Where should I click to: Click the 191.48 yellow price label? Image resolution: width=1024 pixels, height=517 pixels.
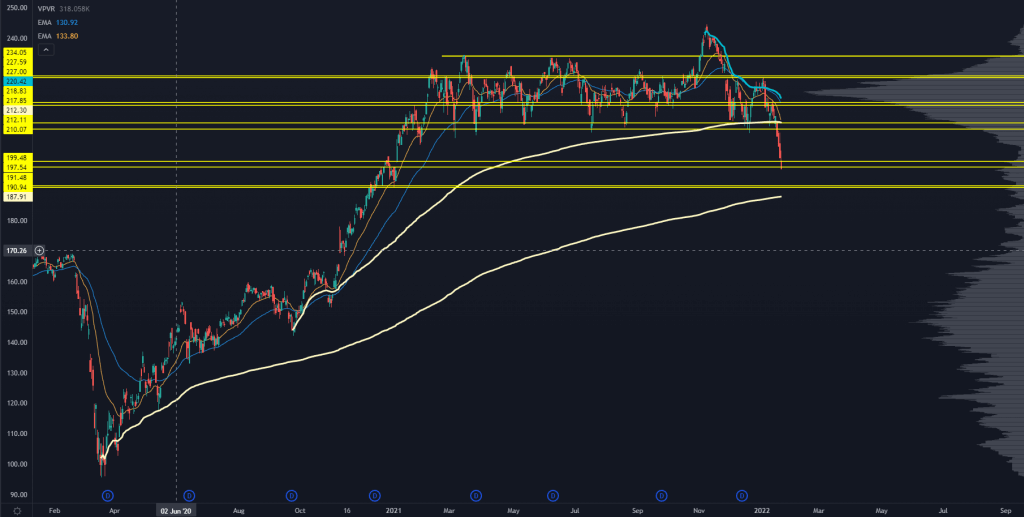coord(15,178)
